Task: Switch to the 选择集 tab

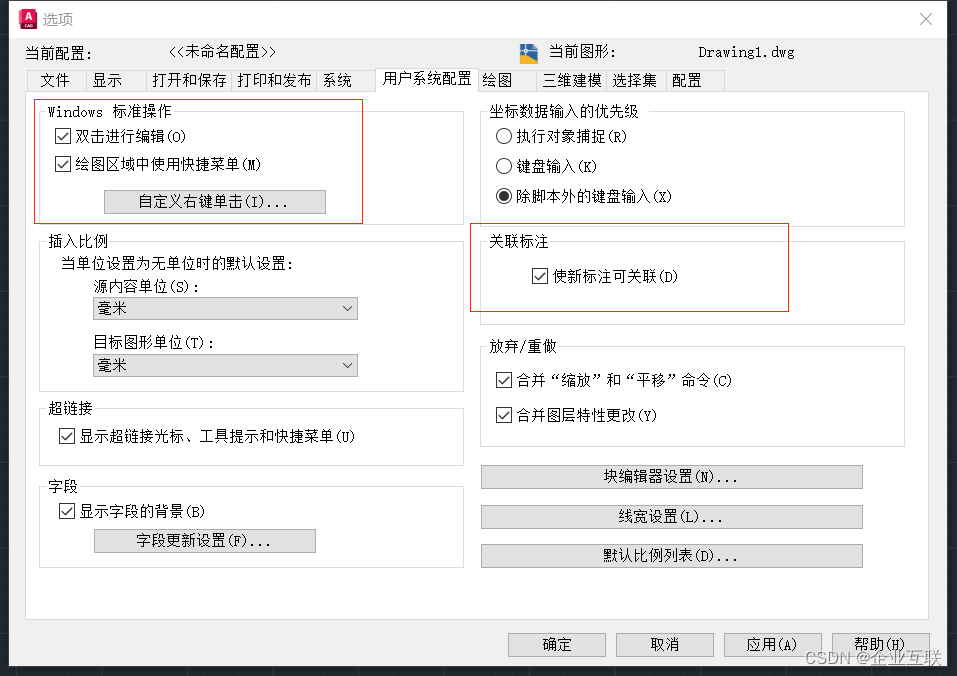Action: (x=634, y=81)
